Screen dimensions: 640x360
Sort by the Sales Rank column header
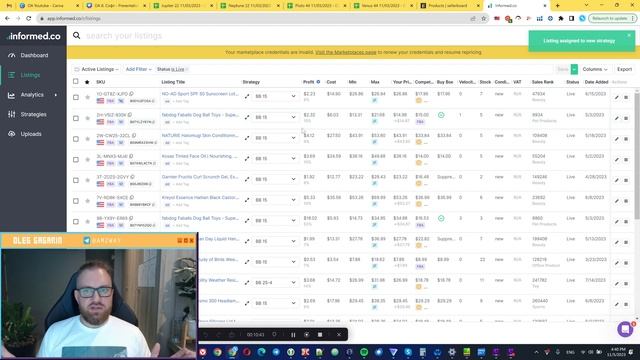click(542, 82)
